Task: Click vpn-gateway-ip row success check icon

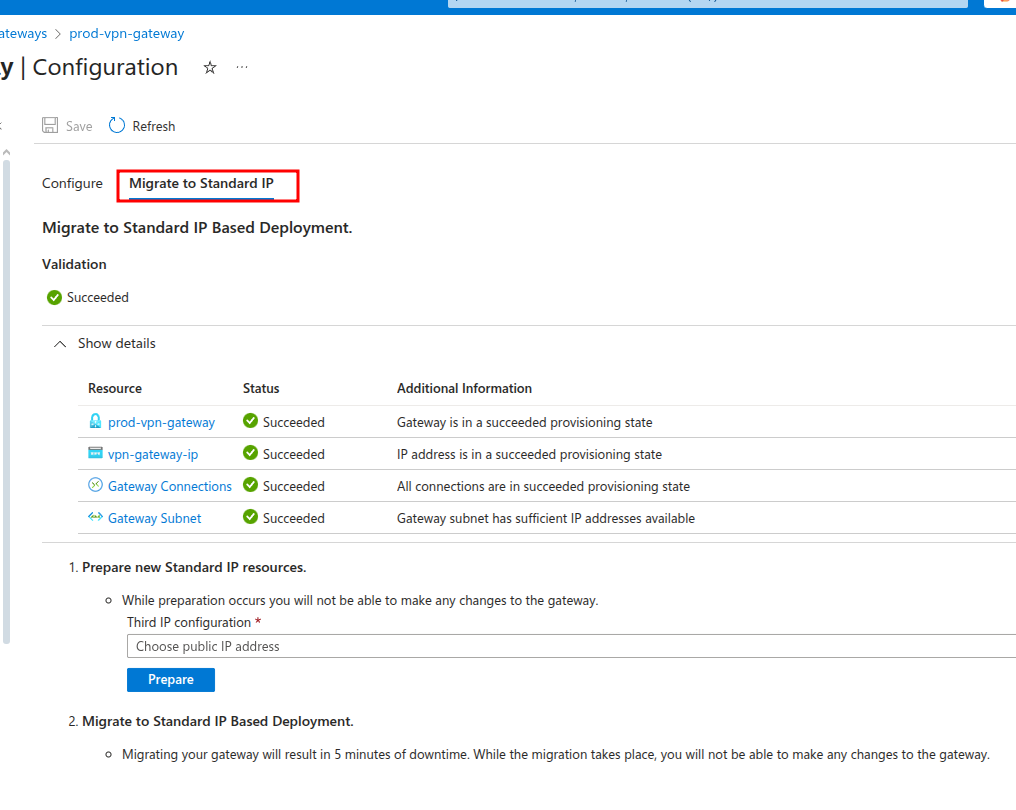Action: [250, 453]
